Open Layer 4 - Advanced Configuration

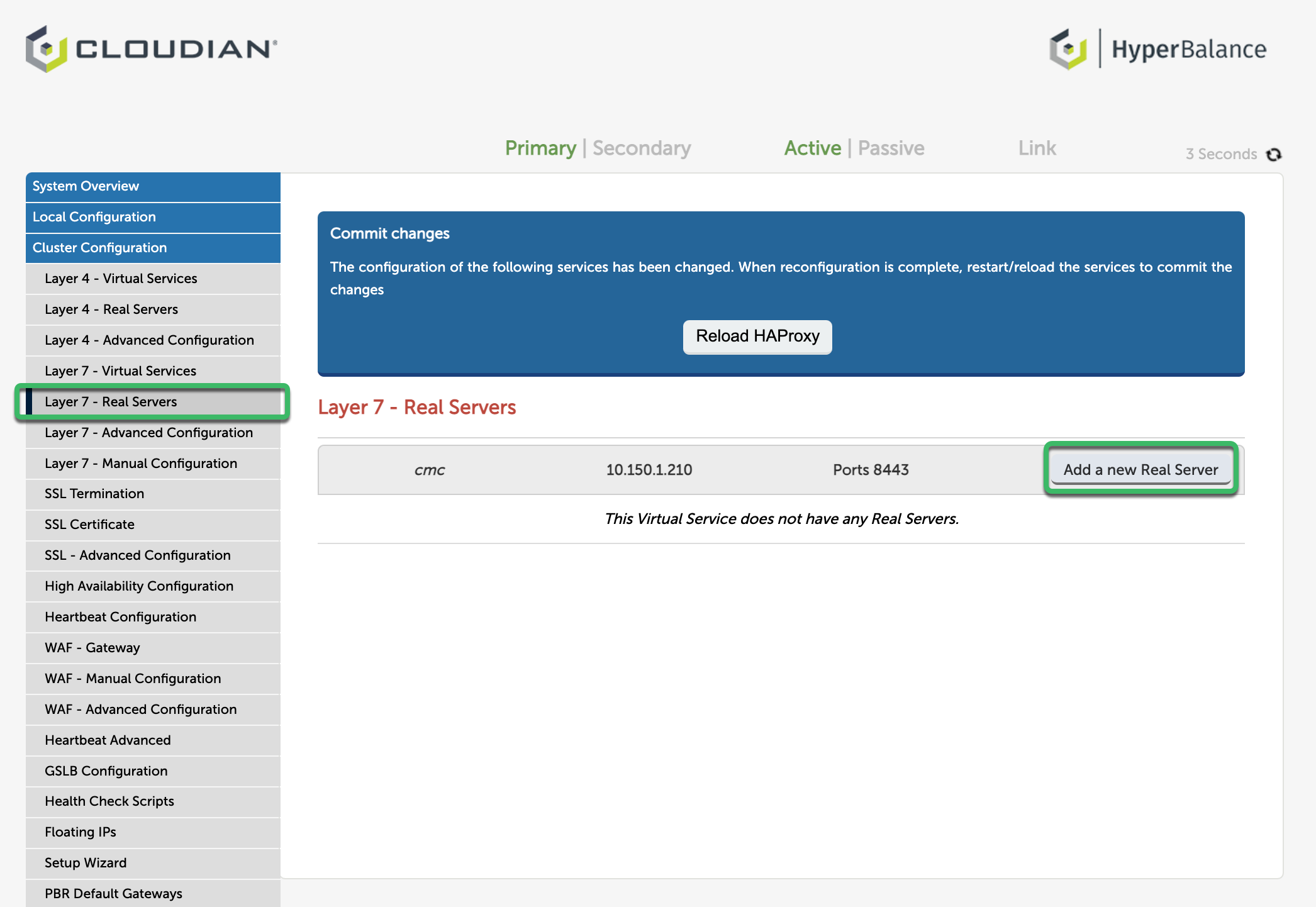click(x=153, y=340)
